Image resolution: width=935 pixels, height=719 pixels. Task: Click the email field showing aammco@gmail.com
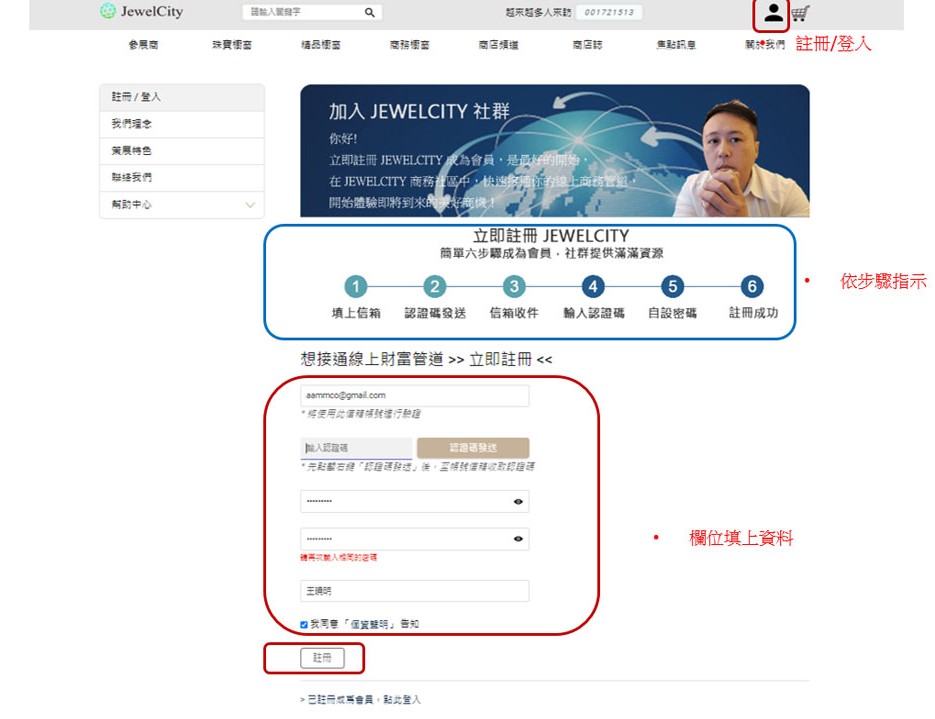(x=414, y=395)
